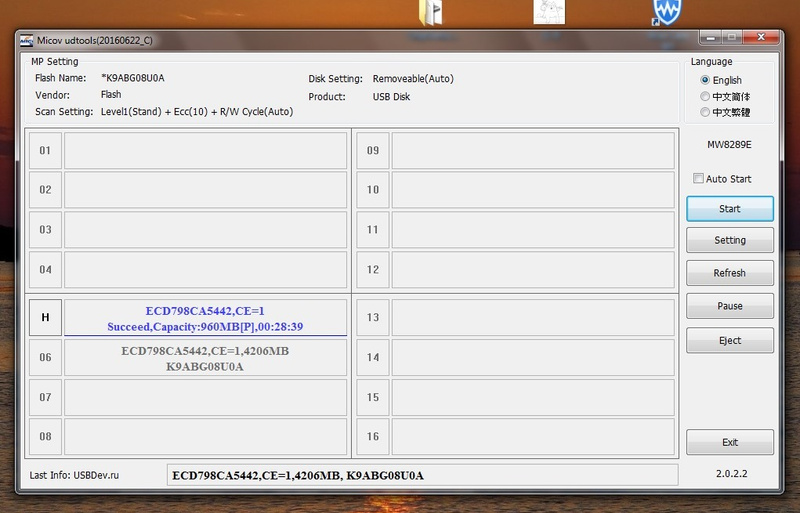Select port slot number 01

pos(45,151)
